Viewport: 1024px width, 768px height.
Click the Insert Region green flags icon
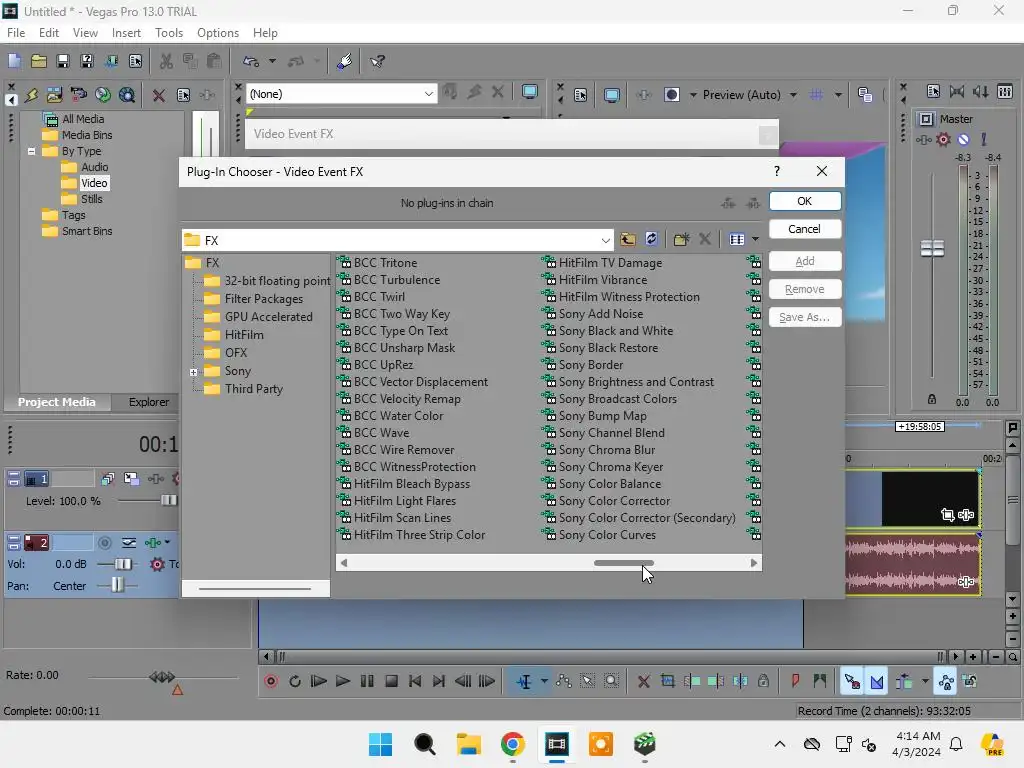(x=820, y=681)
